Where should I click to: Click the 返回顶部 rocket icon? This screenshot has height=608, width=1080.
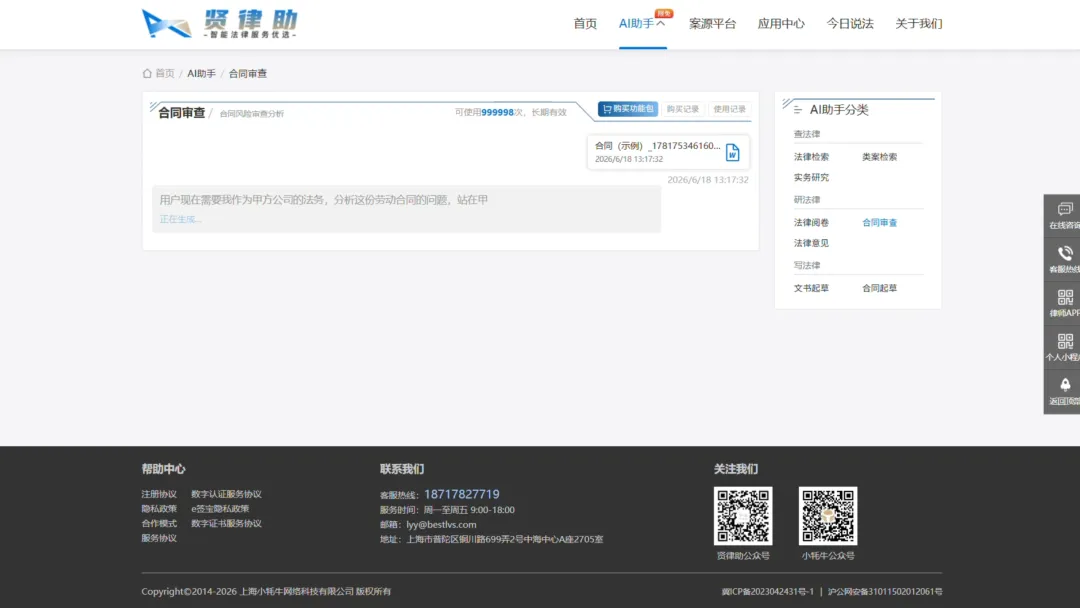coord(1065,385)
